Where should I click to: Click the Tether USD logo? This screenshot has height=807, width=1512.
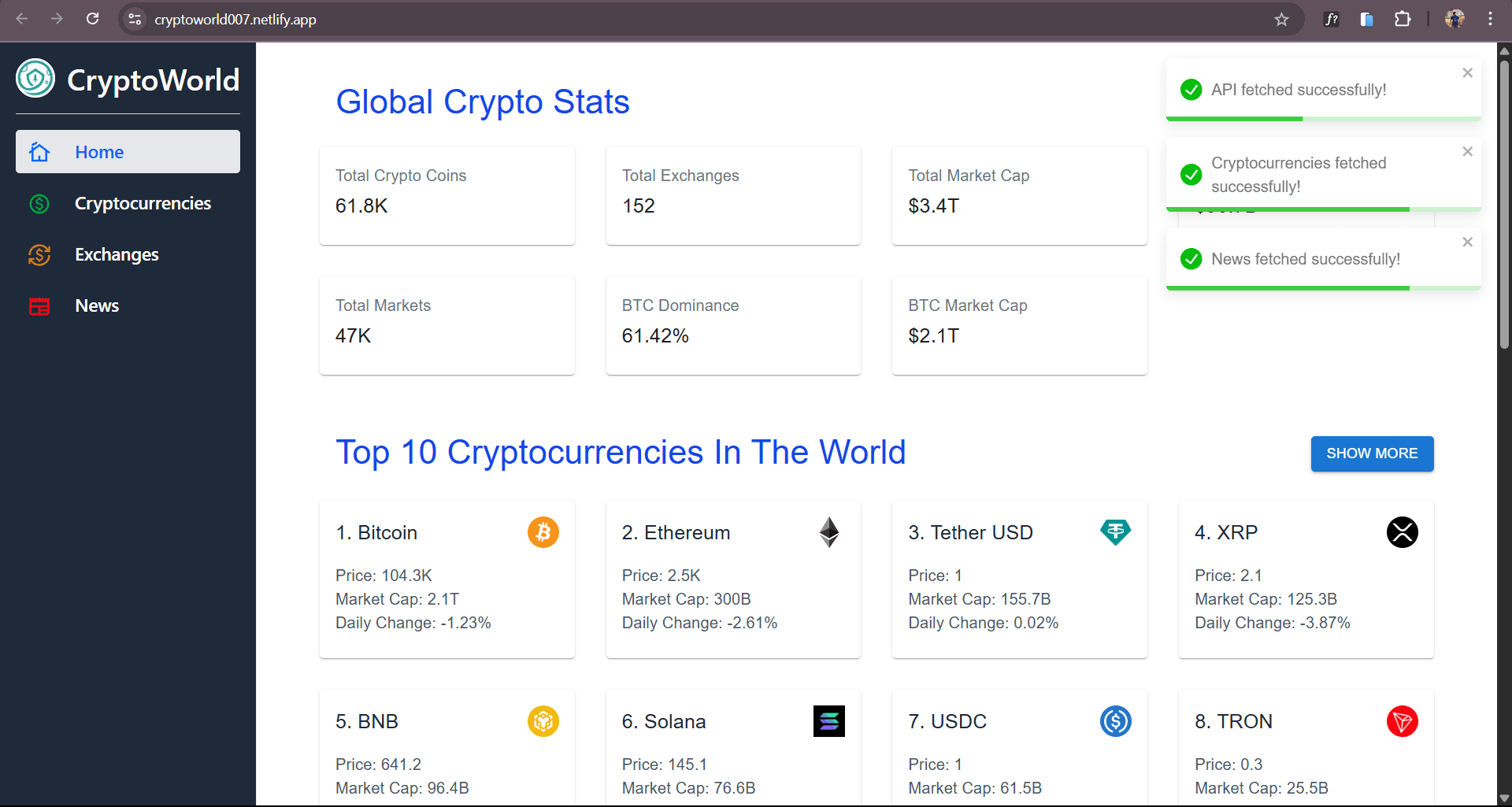(x=1116, y=532)
